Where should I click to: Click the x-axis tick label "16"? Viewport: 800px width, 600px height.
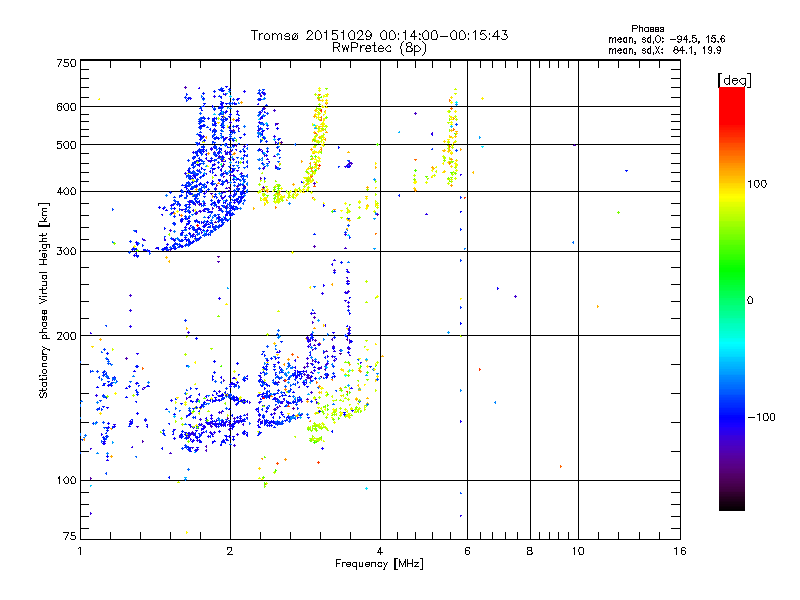(x=680, y=551)
